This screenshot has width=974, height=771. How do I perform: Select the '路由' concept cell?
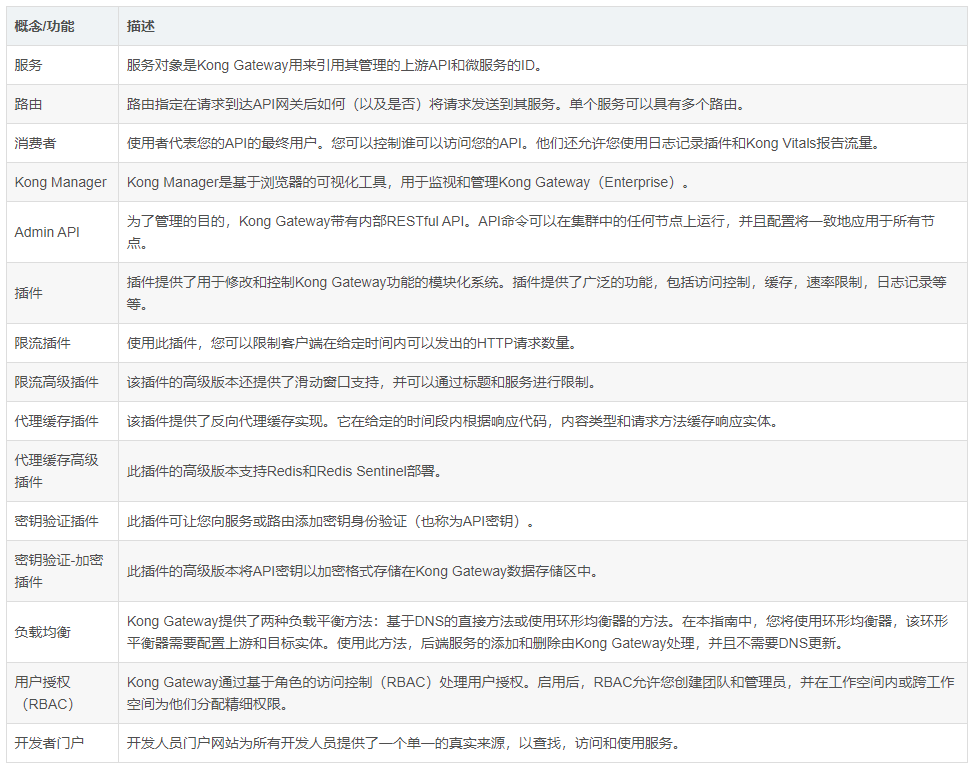62,104
